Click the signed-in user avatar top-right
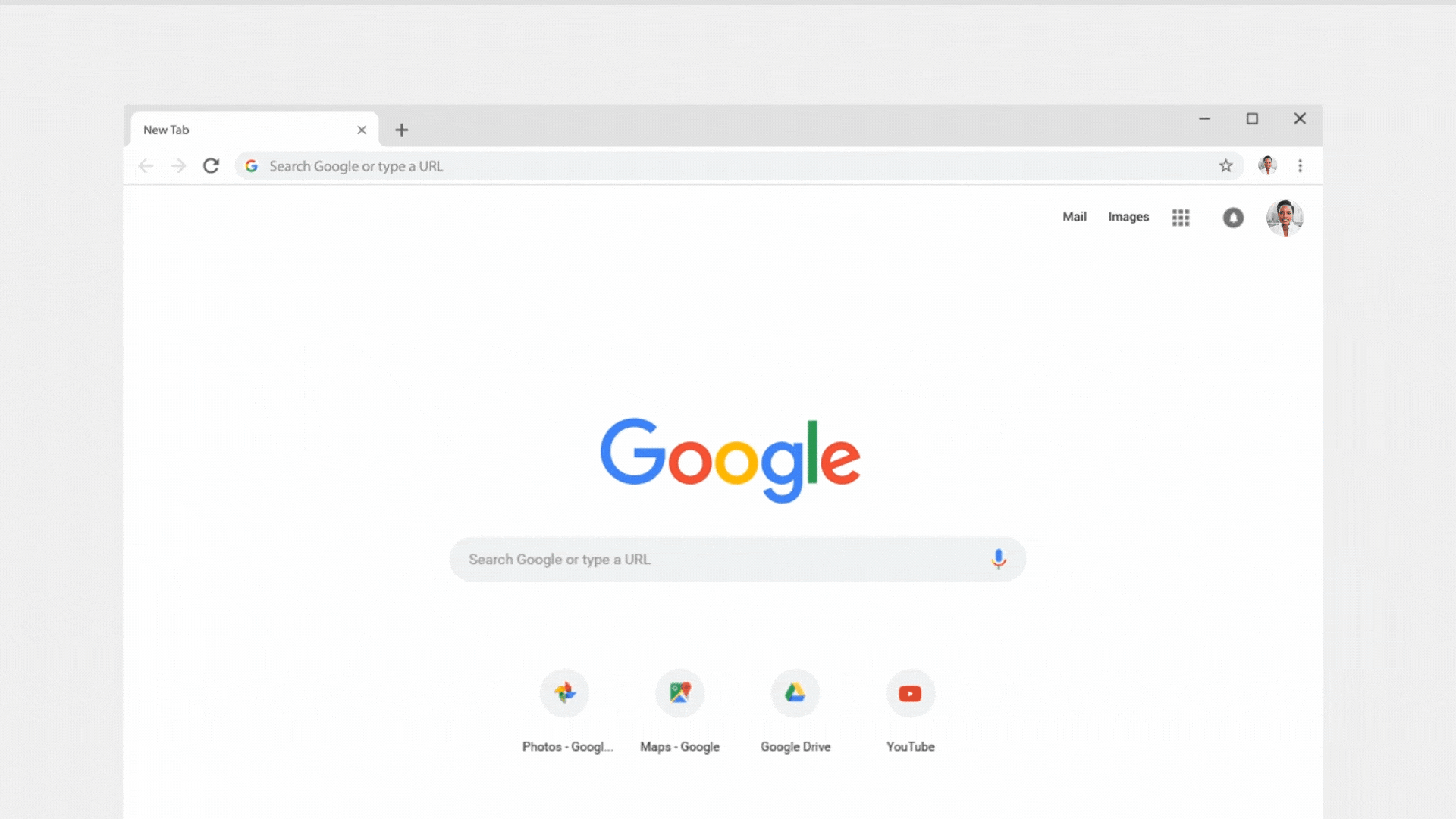This screenshot has height=819, width=1456. pyautogui.click(x=1284, y=216)
